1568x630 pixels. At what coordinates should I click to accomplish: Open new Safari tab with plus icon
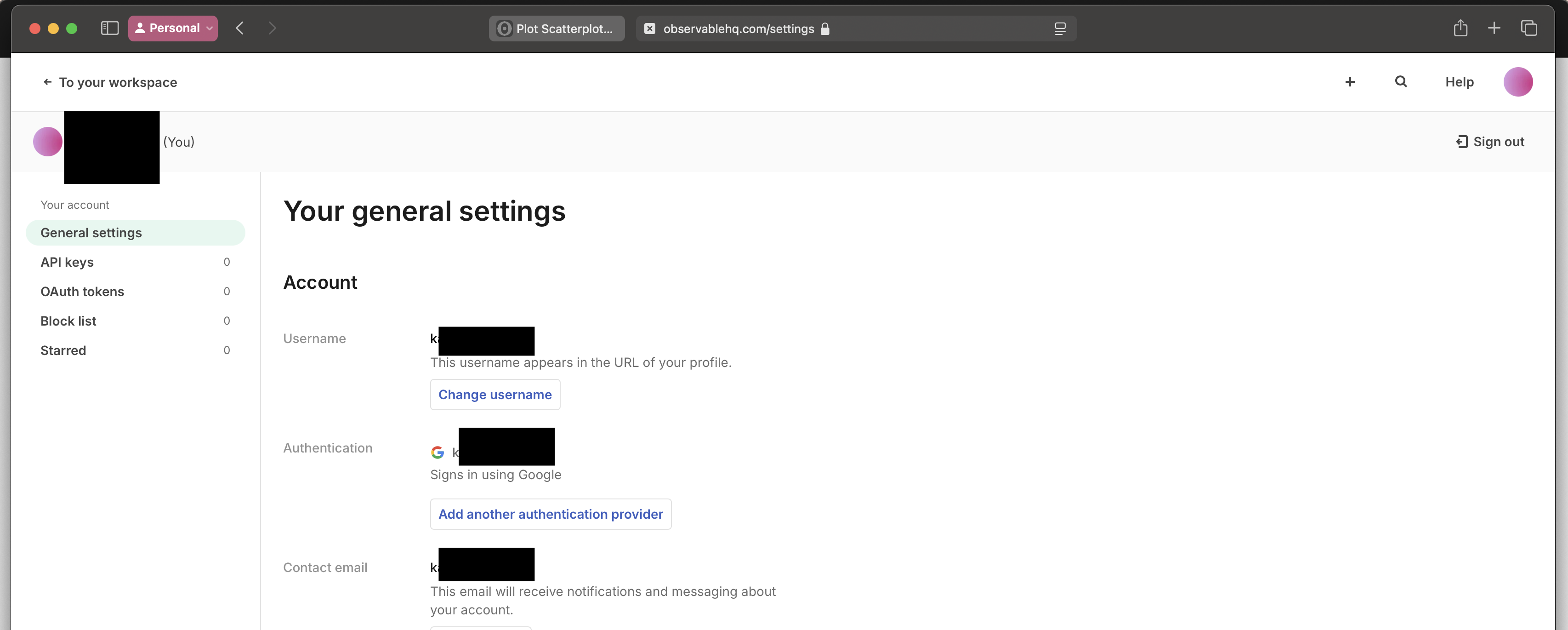[x=1494, y=28]
